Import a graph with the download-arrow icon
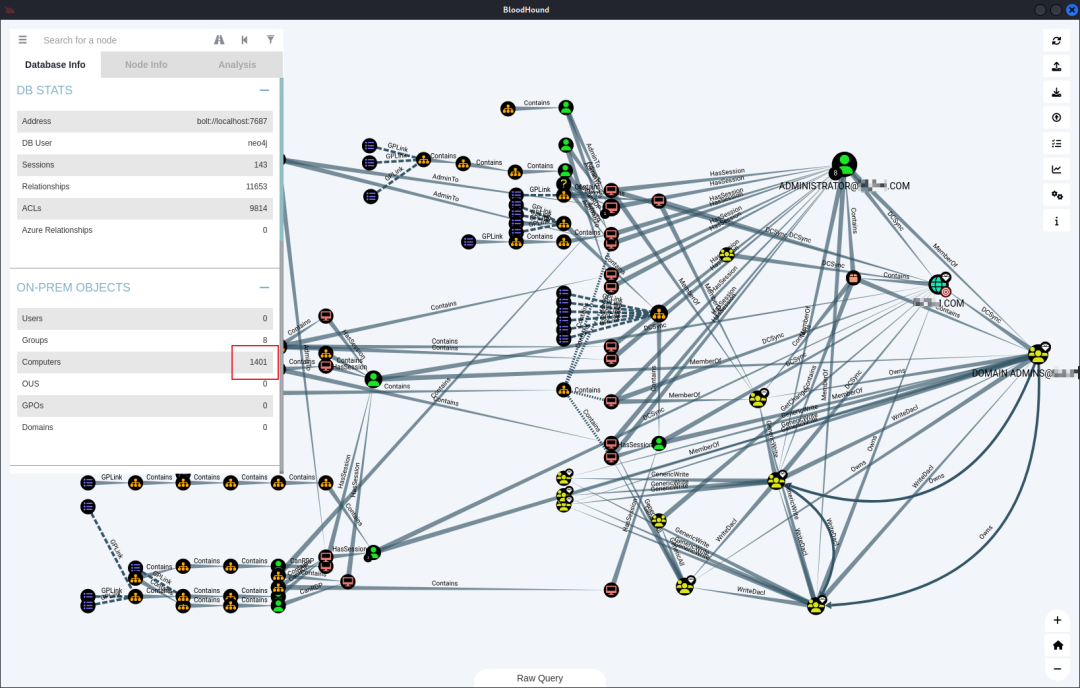 [x=1057, y=92]
